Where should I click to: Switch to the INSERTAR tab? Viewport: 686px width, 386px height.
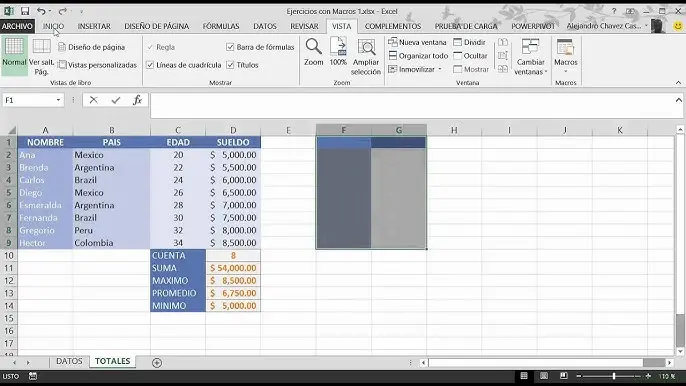pos(94,26)
